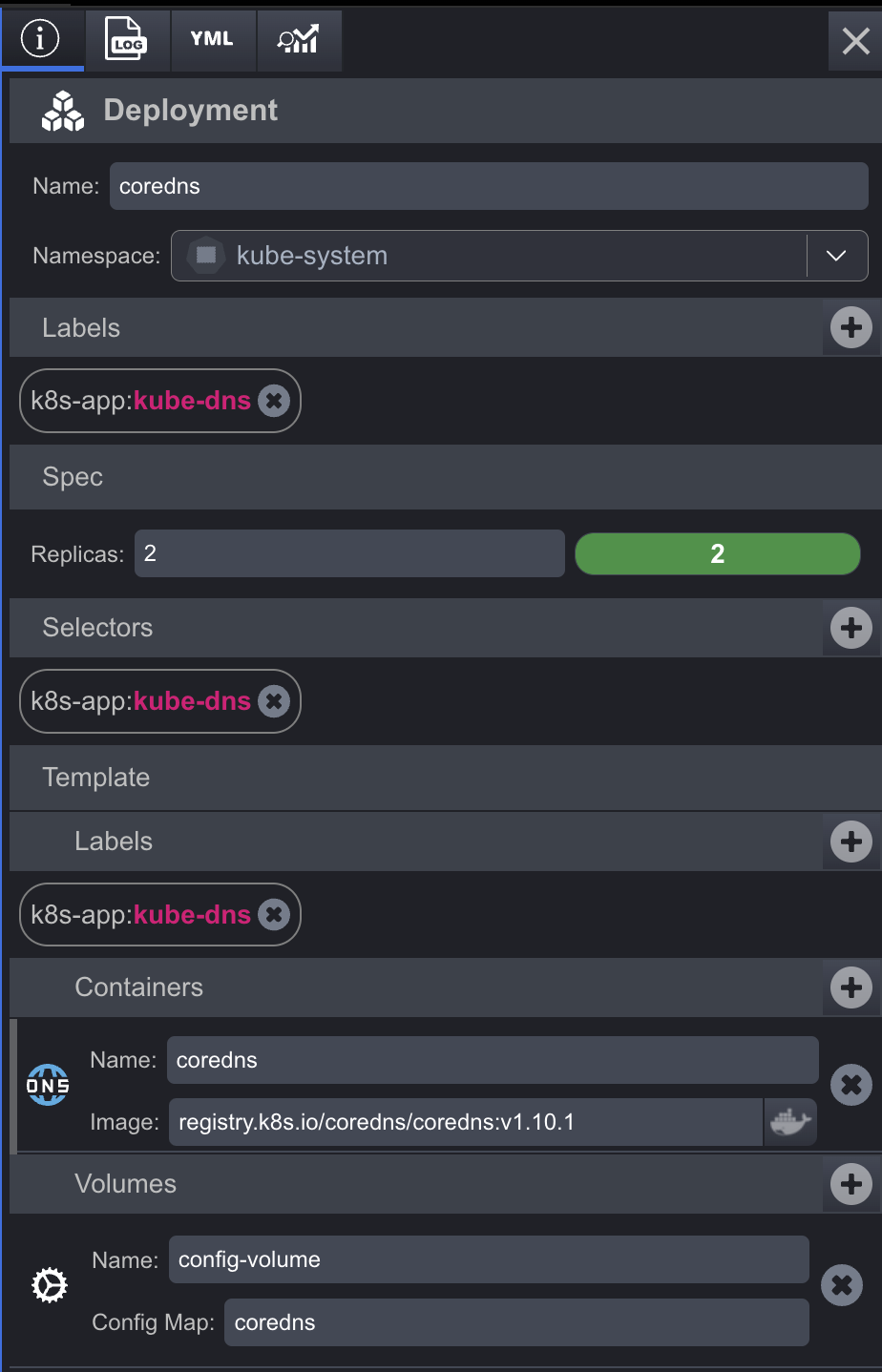Click the deployment Name field
The width and height of the screenshot is (882, 1372).
pyautogui.click(x=488, y=186)
